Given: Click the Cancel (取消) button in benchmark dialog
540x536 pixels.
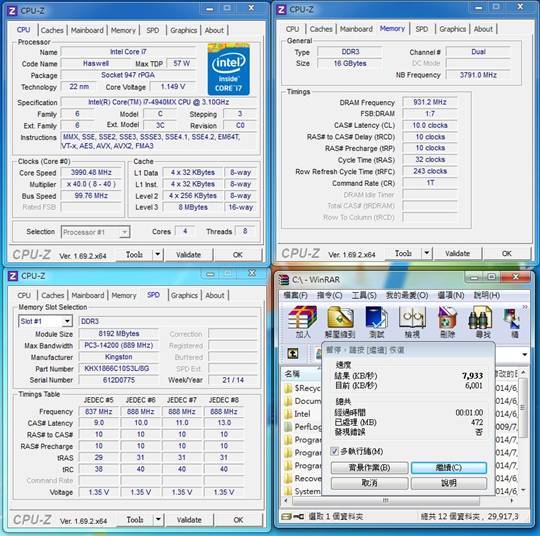Looking at the screenshot, I should [x=370, y=483].
